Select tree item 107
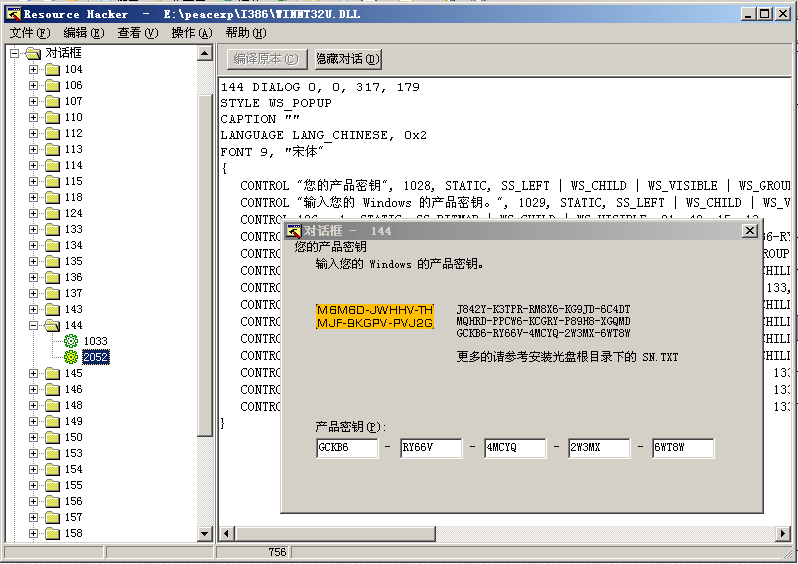 coord(73,101)
